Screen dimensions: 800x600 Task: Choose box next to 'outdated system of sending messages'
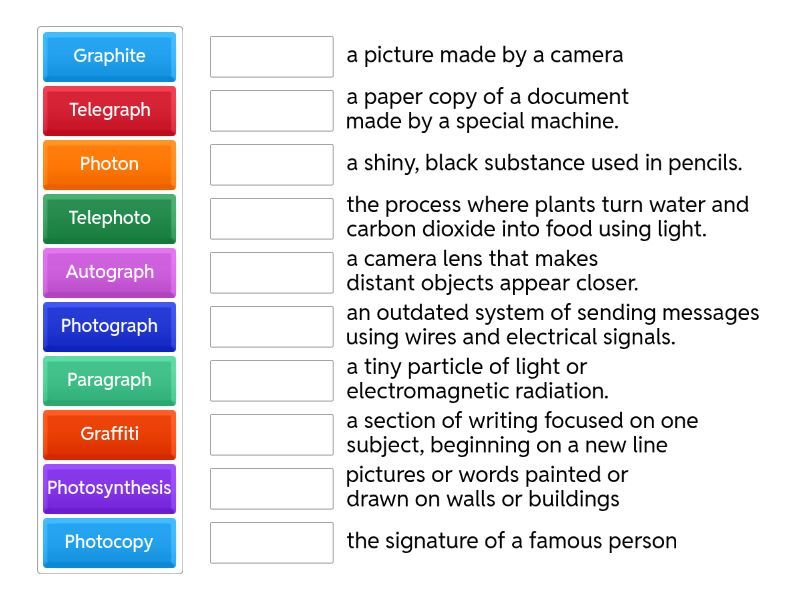(x=271, y=326)
